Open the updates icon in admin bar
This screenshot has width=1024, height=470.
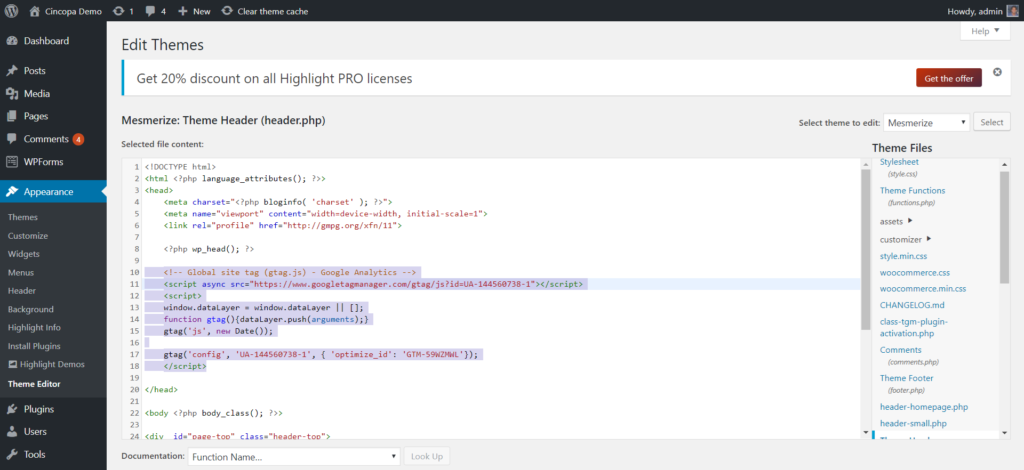tap(120, 11)
